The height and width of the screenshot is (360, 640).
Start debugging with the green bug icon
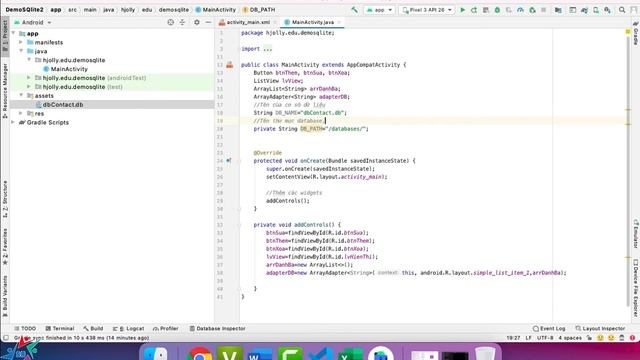click(x=497, y=10)
